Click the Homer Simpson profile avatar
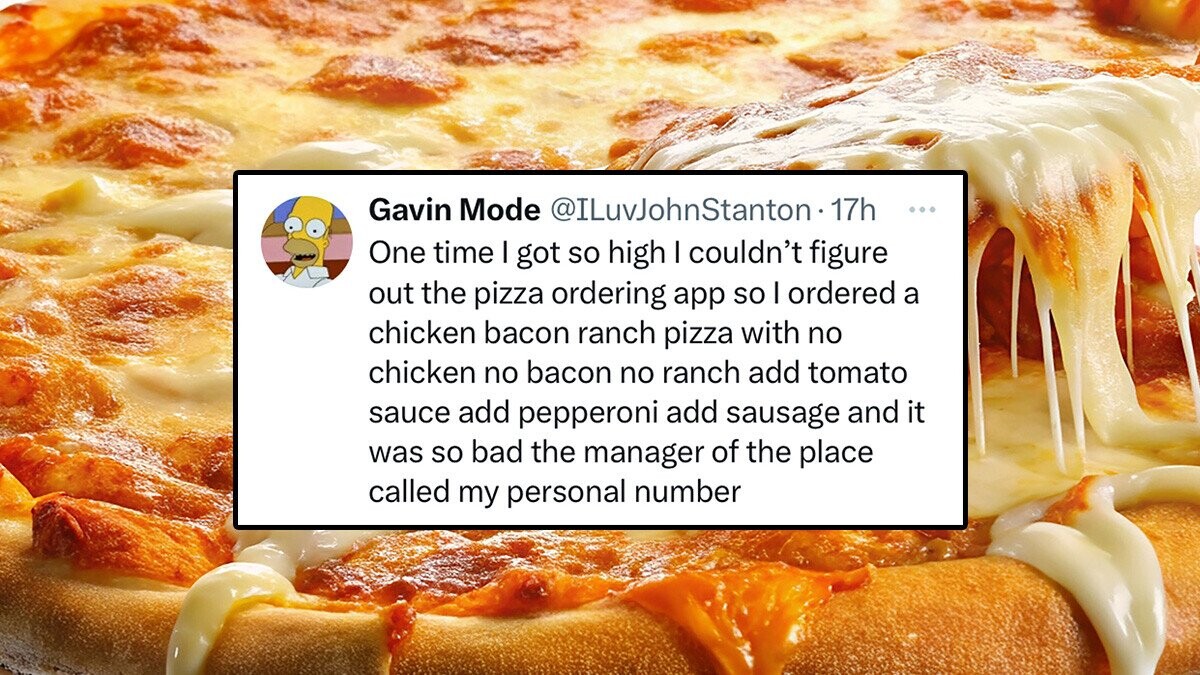Screen dimensions: 1200x675 coord(307,241)
